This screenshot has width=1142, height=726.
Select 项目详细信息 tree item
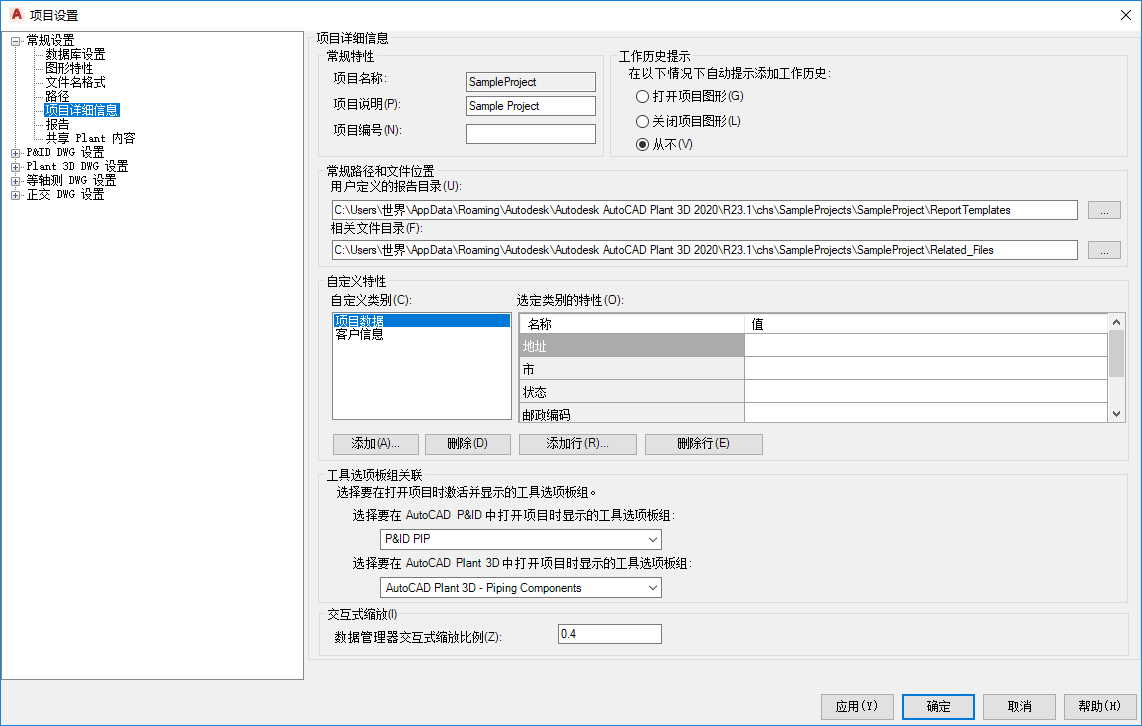tap(82, 110)
